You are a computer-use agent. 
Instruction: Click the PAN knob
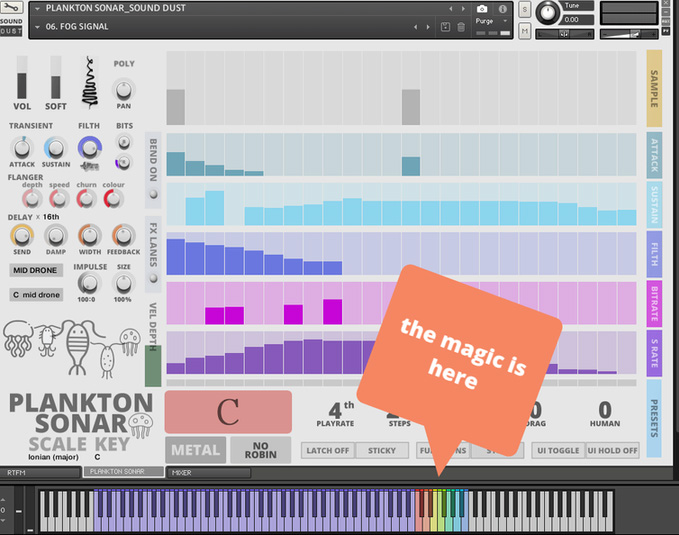123,90
